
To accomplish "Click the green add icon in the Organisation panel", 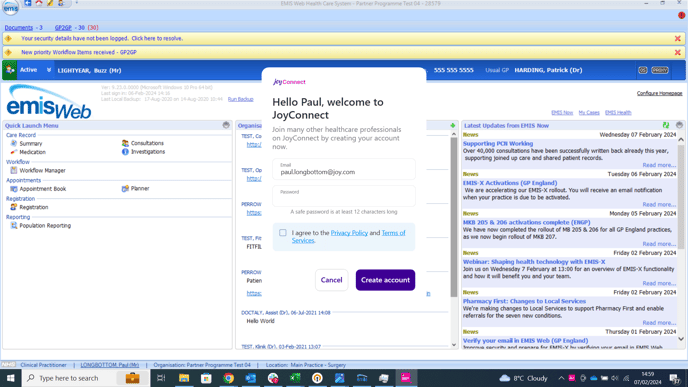I will pos(453,125).
